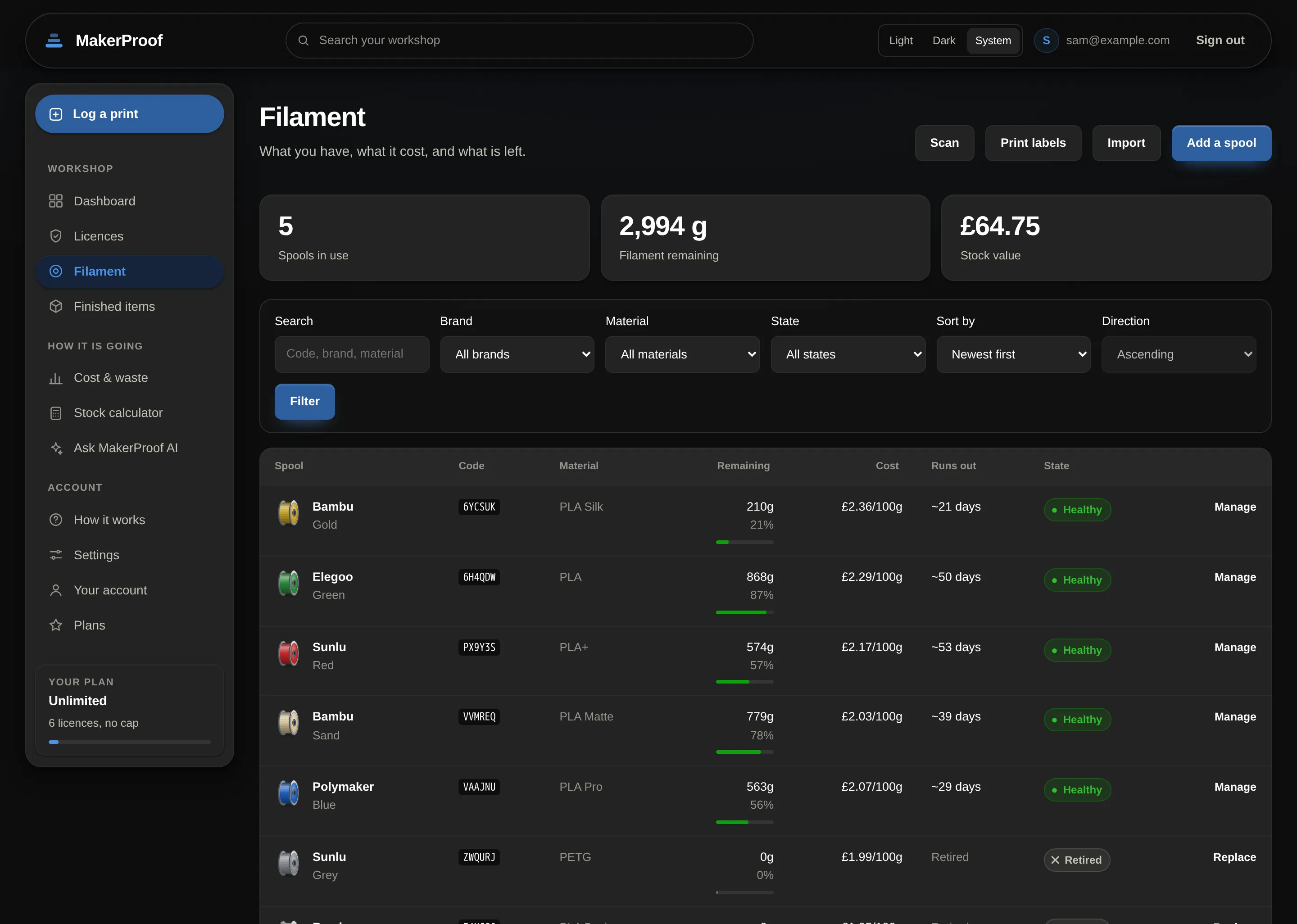Go to Dashboard in sidebar
The width and height of the screenshot is (1297, 924).
point(130,201)
